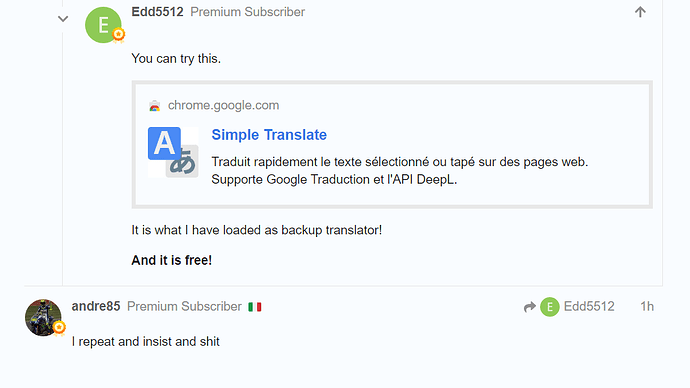Image resolution: width=690 pixels, height=388 pixels.
Task: Click the Simple Translate extension thumbnail
Action: click(x=173, y=152)
